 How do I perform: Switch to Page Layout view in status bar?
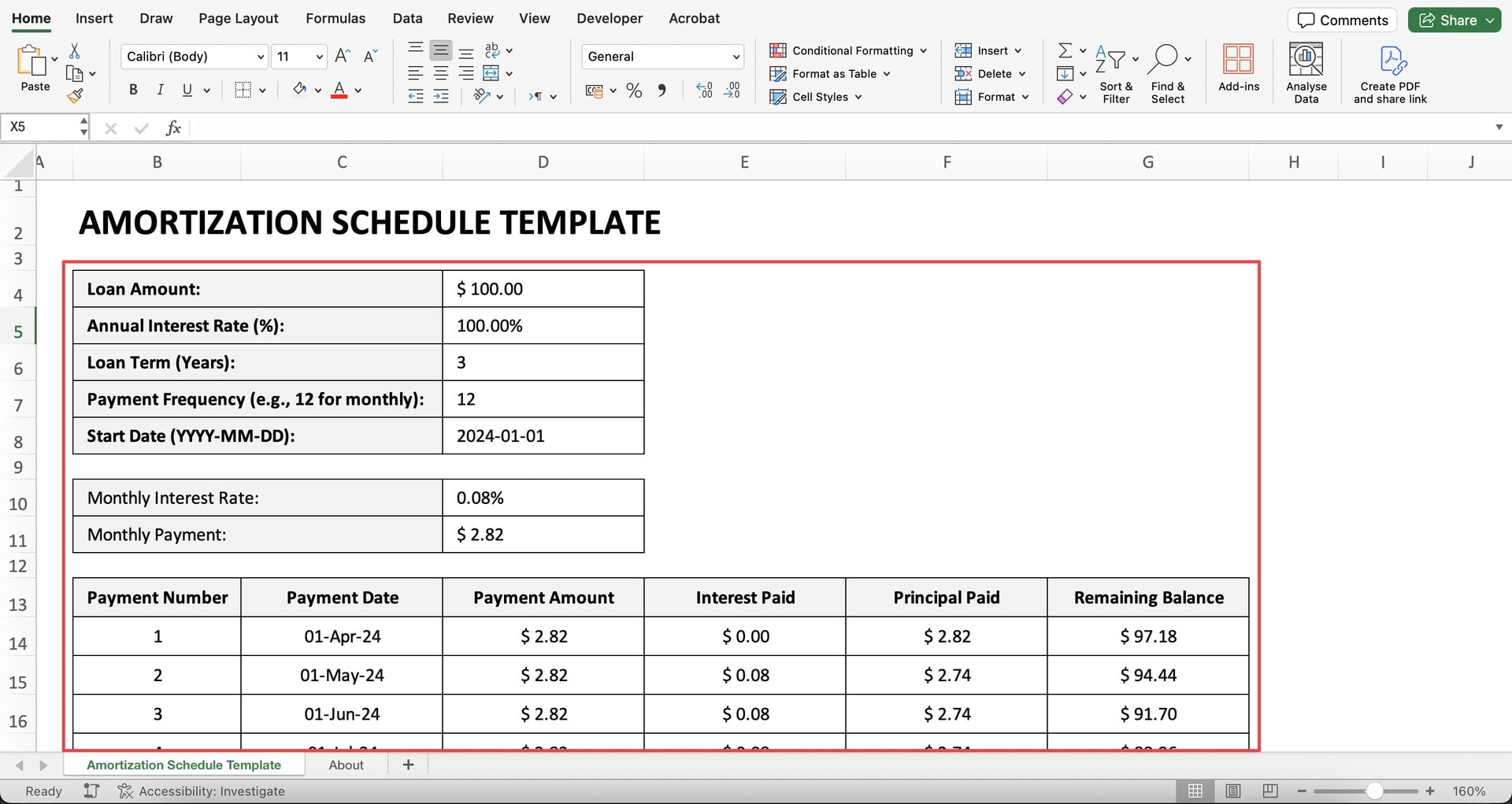click(1233, 791)
